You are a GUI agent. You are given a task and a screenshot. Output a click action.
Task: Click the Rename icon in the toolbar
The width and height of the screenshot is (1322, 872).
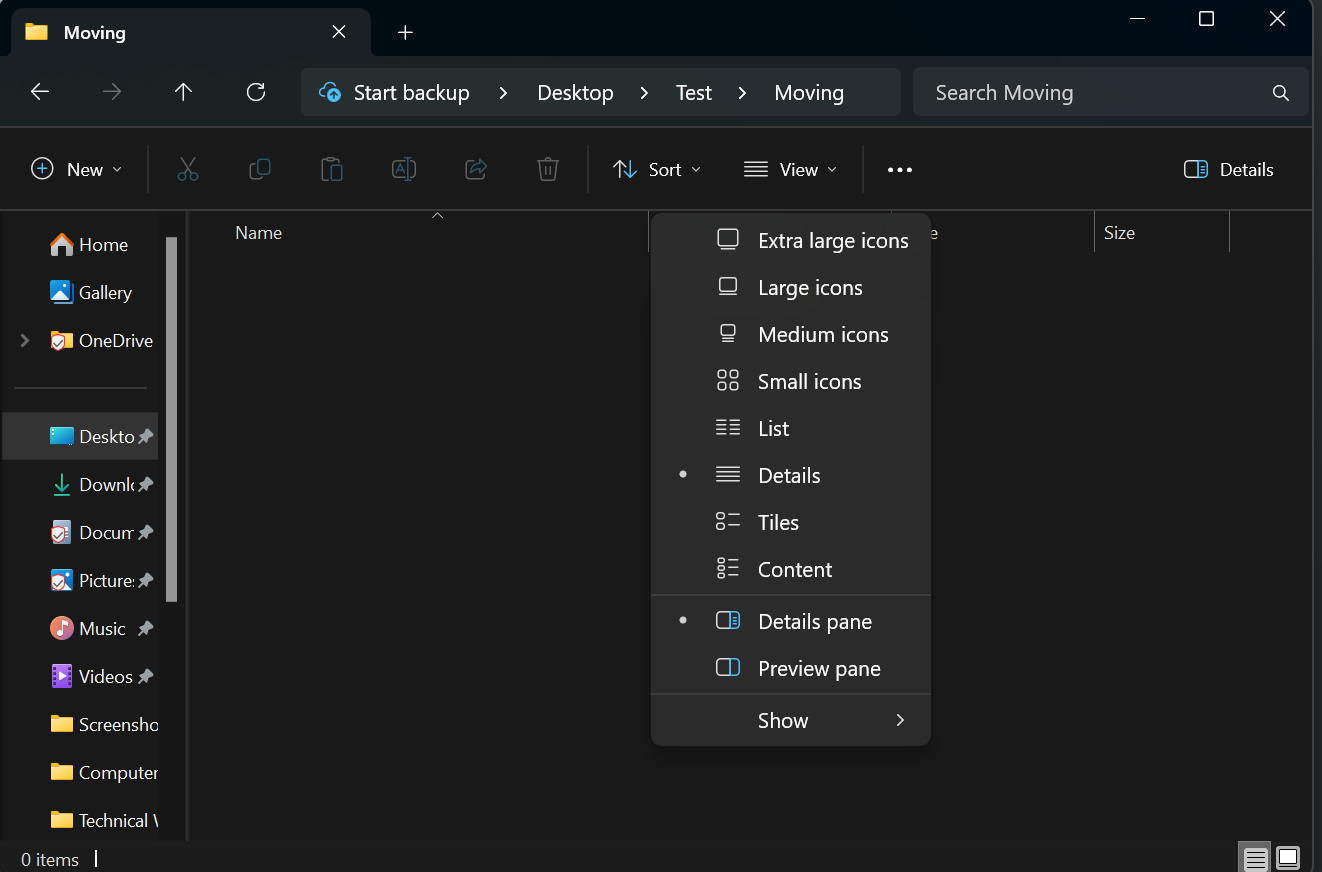[x=404, y=170]
